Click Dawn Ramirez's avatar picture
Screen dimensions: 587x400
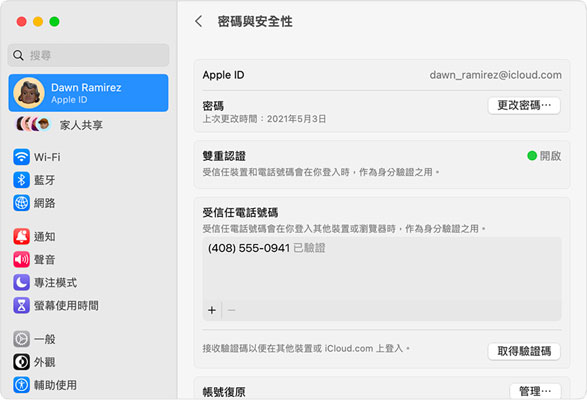(29, 93)
